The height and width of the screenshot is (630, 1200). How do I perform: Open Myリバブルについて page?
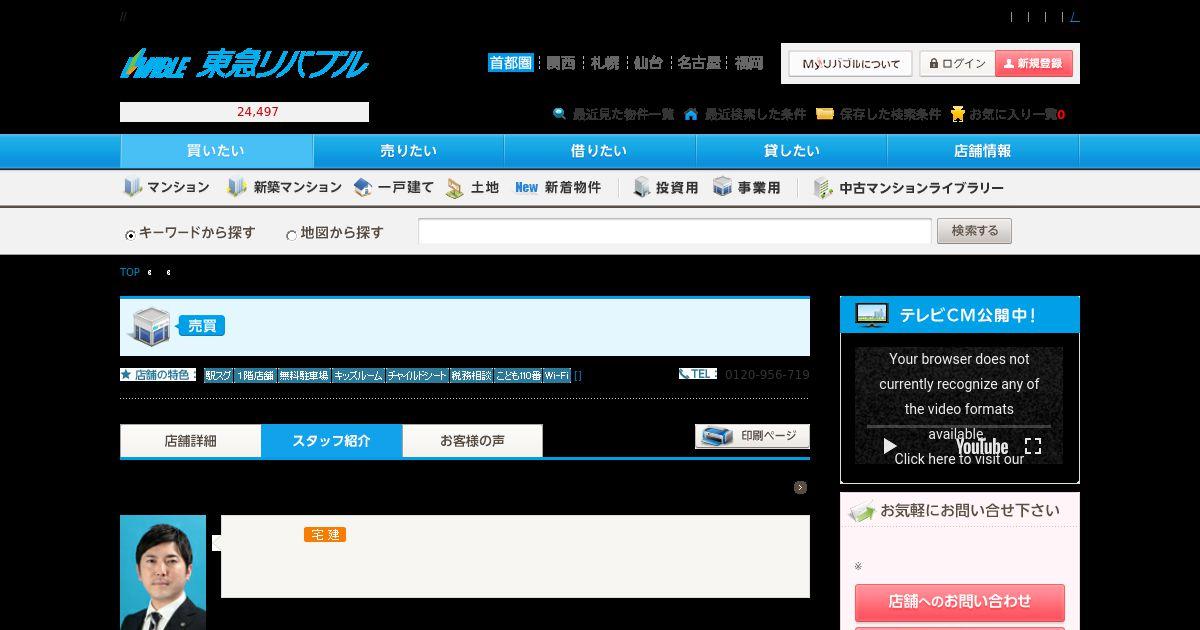click(x=850, y=64)
